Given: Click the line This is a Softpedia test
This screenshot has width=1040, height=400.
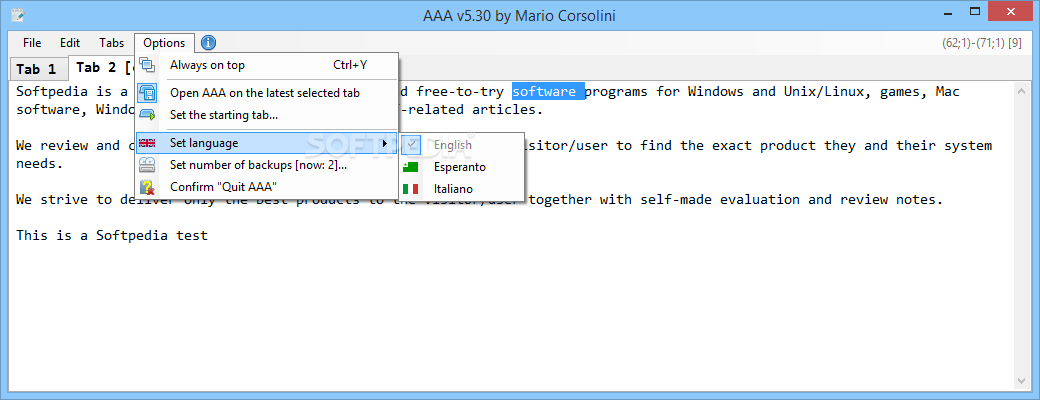Looking at the screenshot, I should pyautogui.click(x=112, y=235).
